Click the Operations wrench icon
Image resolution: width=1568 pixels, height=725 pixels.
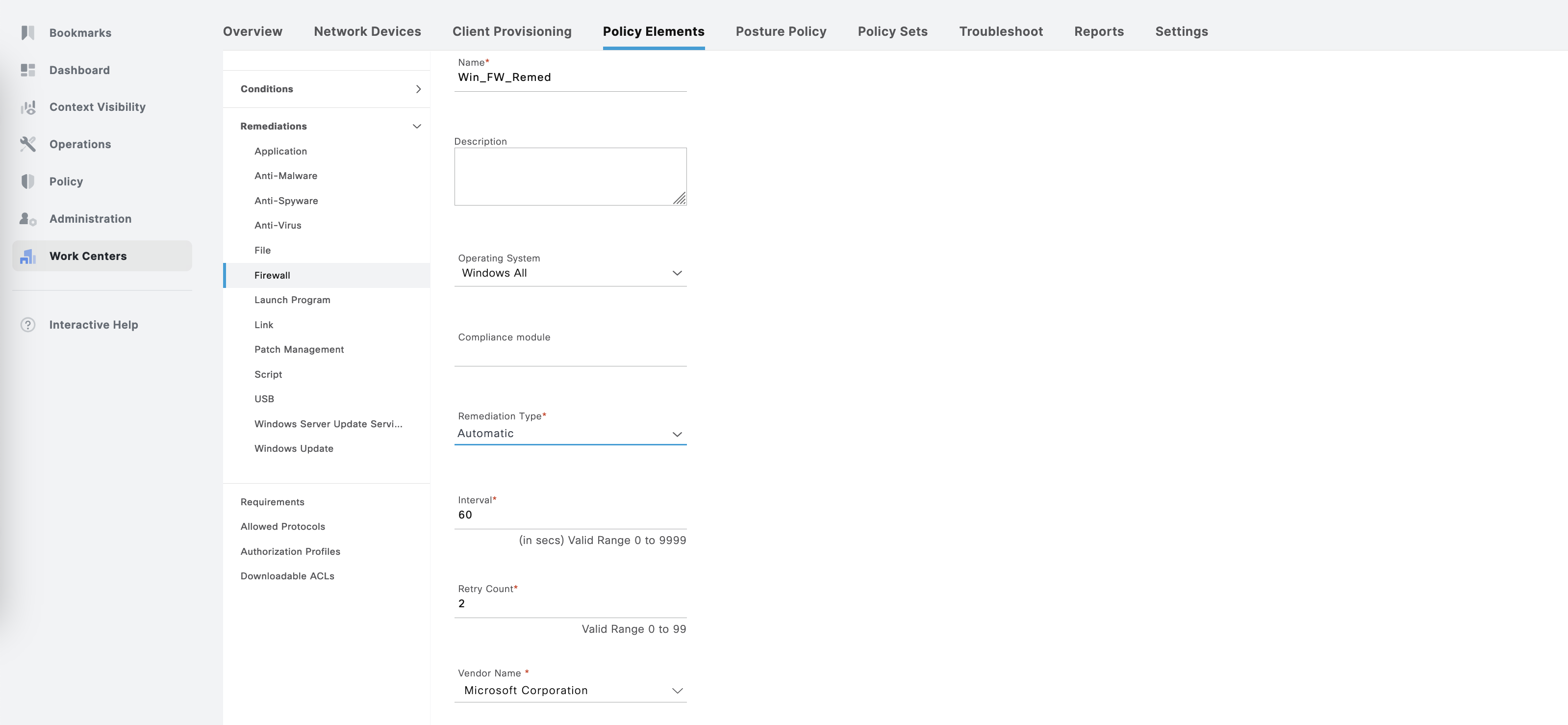(27, 144)
